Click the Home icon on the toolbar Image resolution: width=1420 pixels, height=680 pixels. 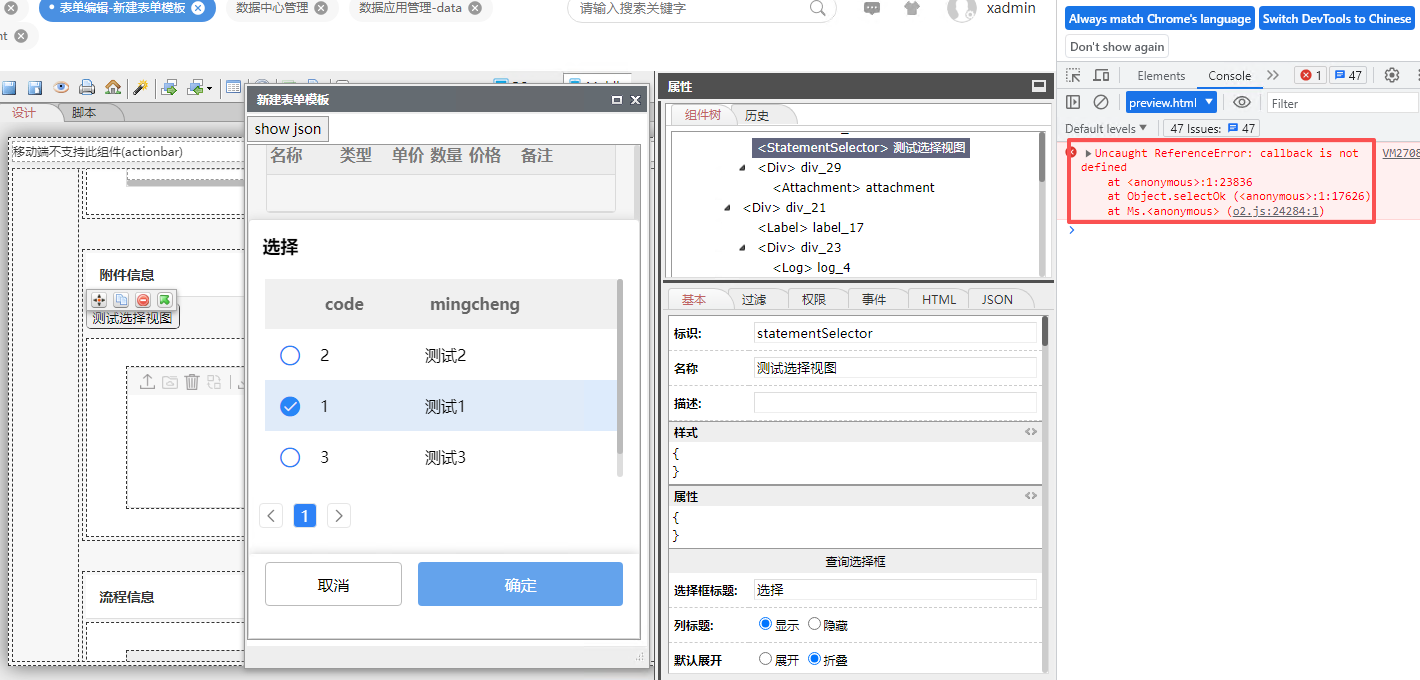(112, 87)
